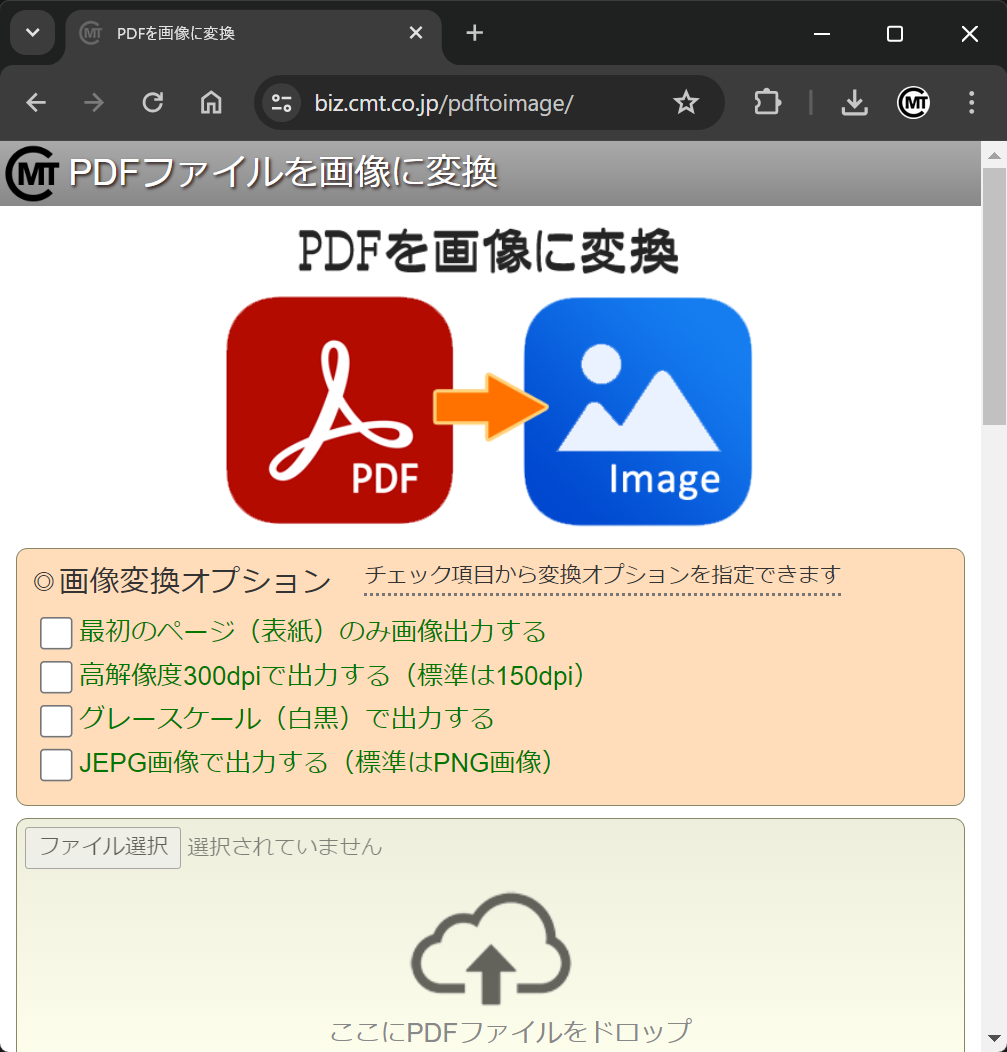Reload the current page
This screenshot has height=1052, width=1007.
point(153,103)
